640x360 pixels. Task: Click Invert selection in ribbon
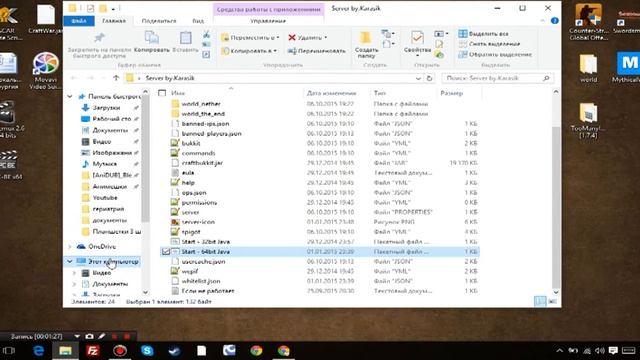tap(495, 54)
